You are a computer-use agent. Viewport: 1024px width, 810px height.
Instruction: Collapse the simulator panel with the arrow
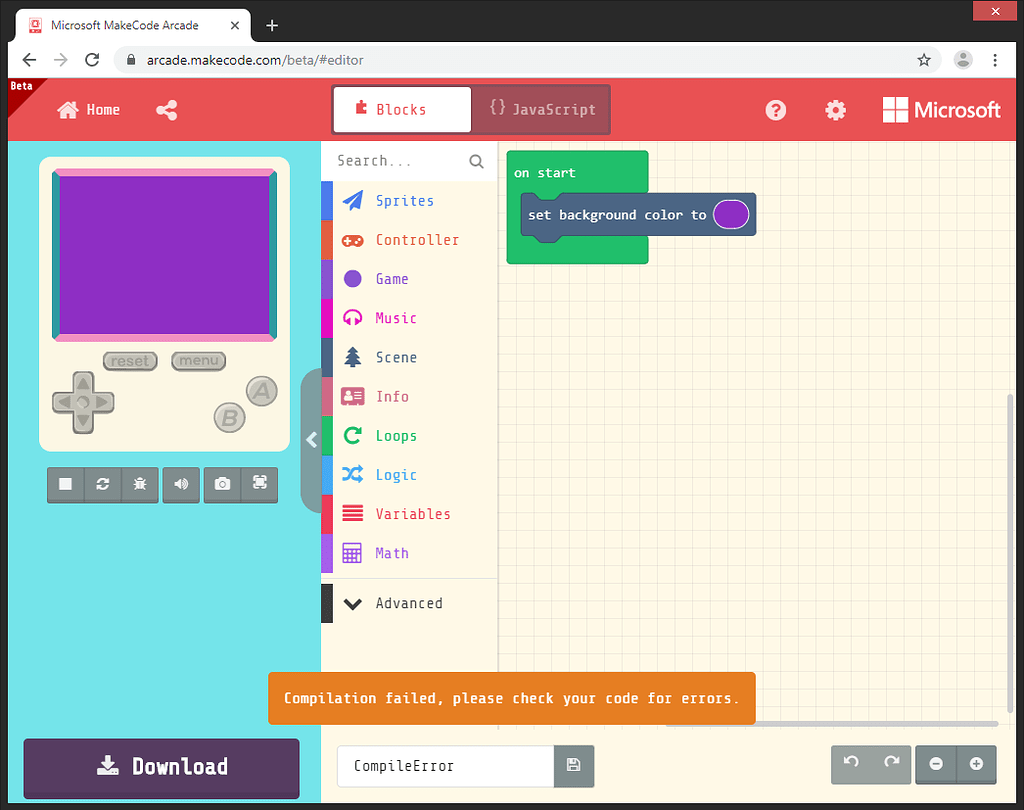[x=312, y=440]
